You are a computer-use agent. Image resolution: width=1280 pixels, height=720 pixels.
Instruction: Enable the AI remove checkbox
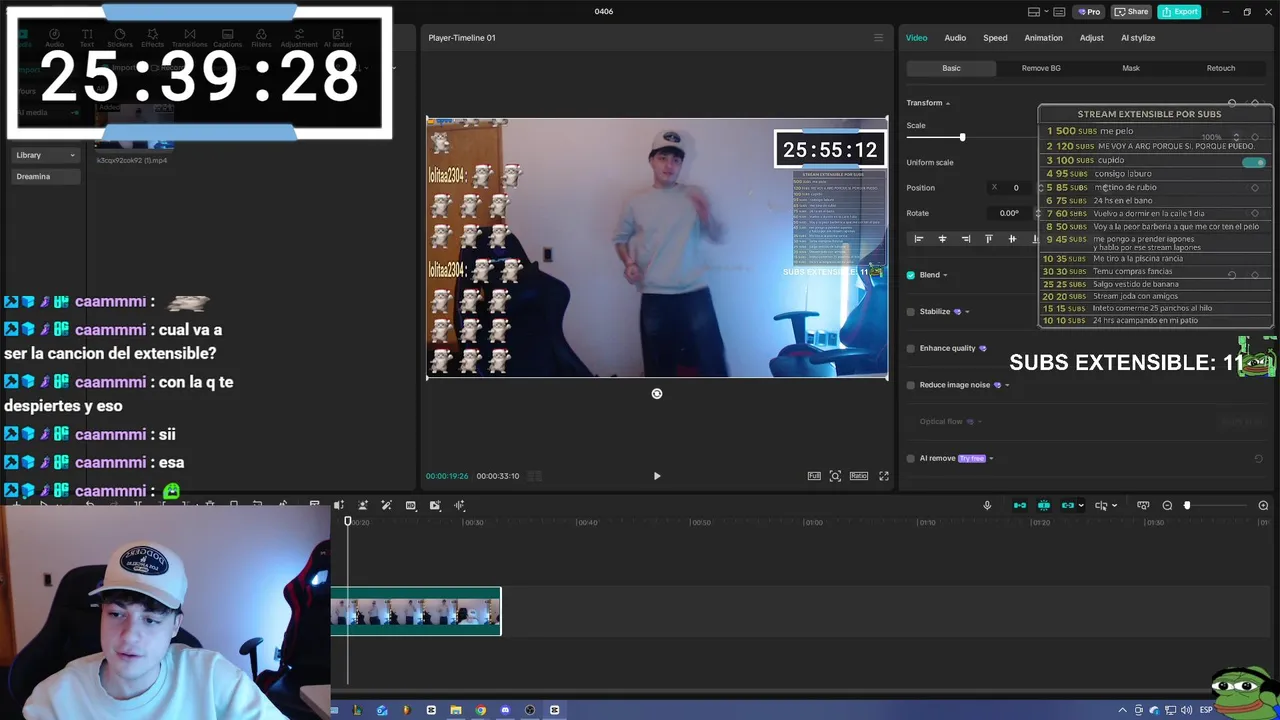910,458
